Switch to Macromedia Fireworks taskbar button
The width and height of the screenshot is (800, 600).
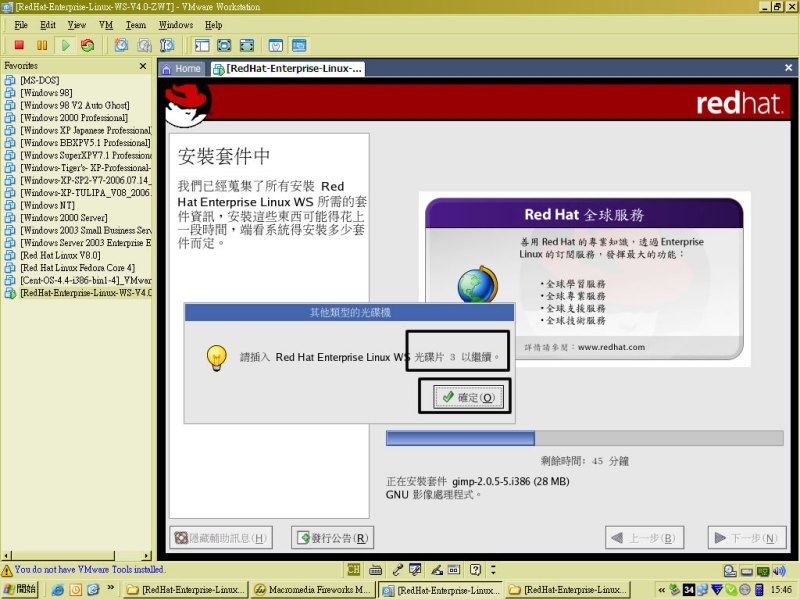tap(313, 590)
